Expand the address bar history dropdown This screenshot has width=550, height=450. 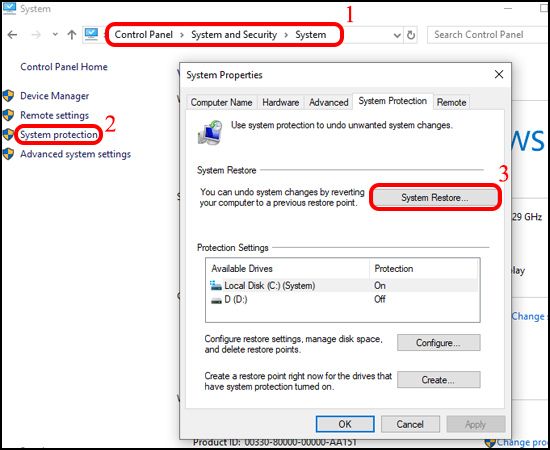(397, 35)
